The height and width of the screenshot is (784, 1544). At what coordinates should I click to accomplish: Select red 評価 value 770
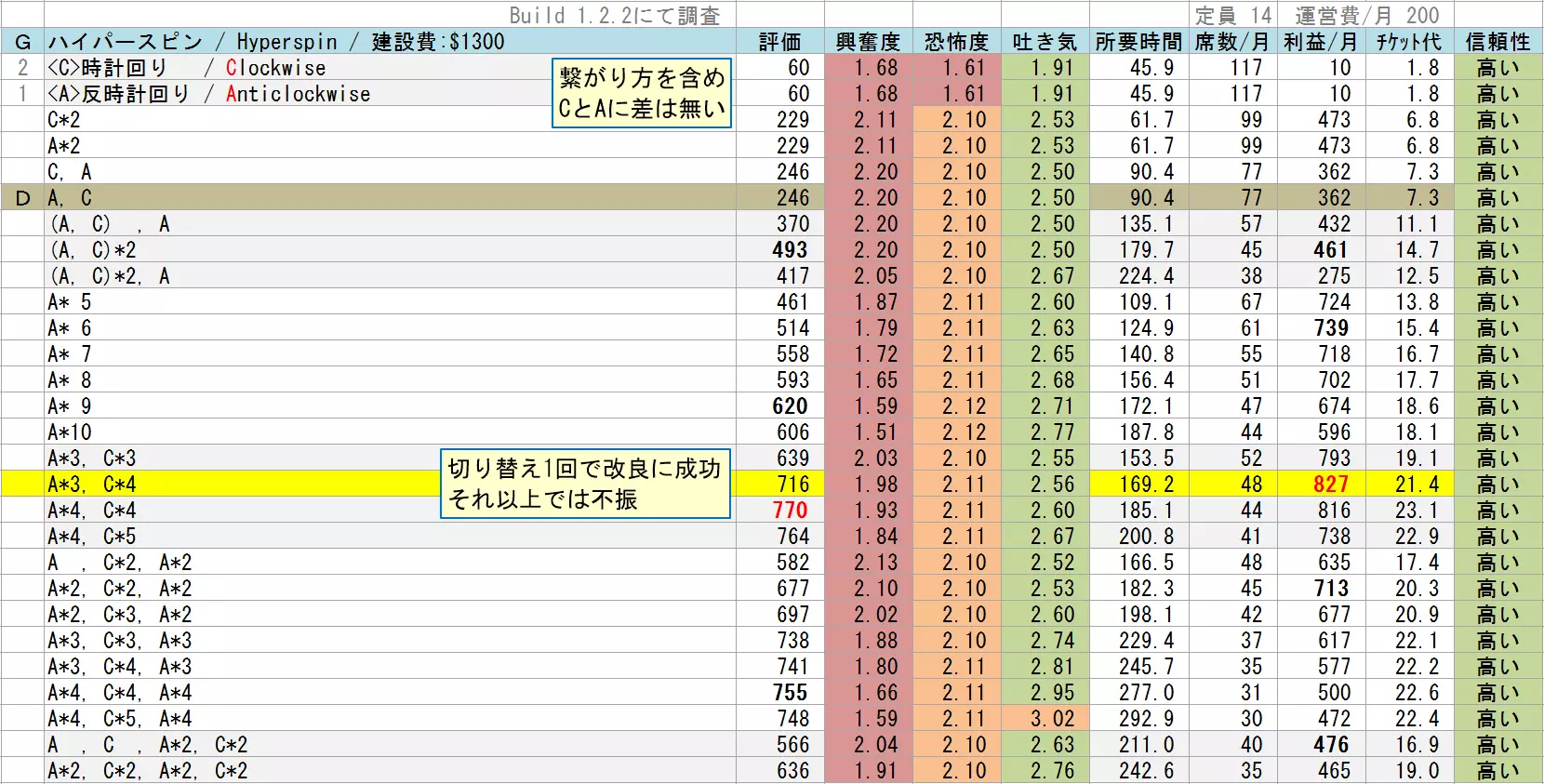click(x=790, y=511)
